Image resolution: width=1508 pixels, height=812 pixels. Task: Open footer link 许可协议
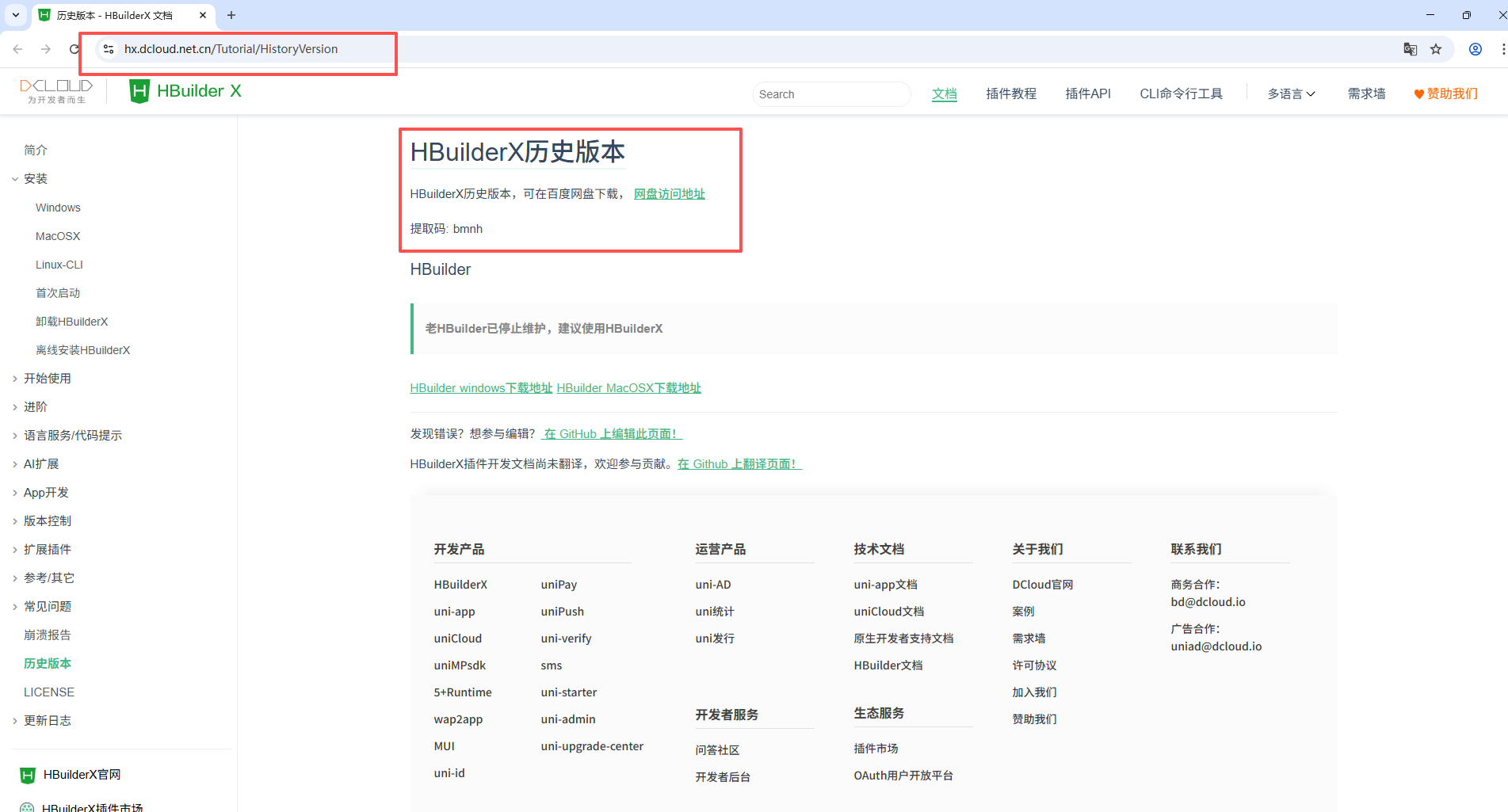click(1034, 665)
